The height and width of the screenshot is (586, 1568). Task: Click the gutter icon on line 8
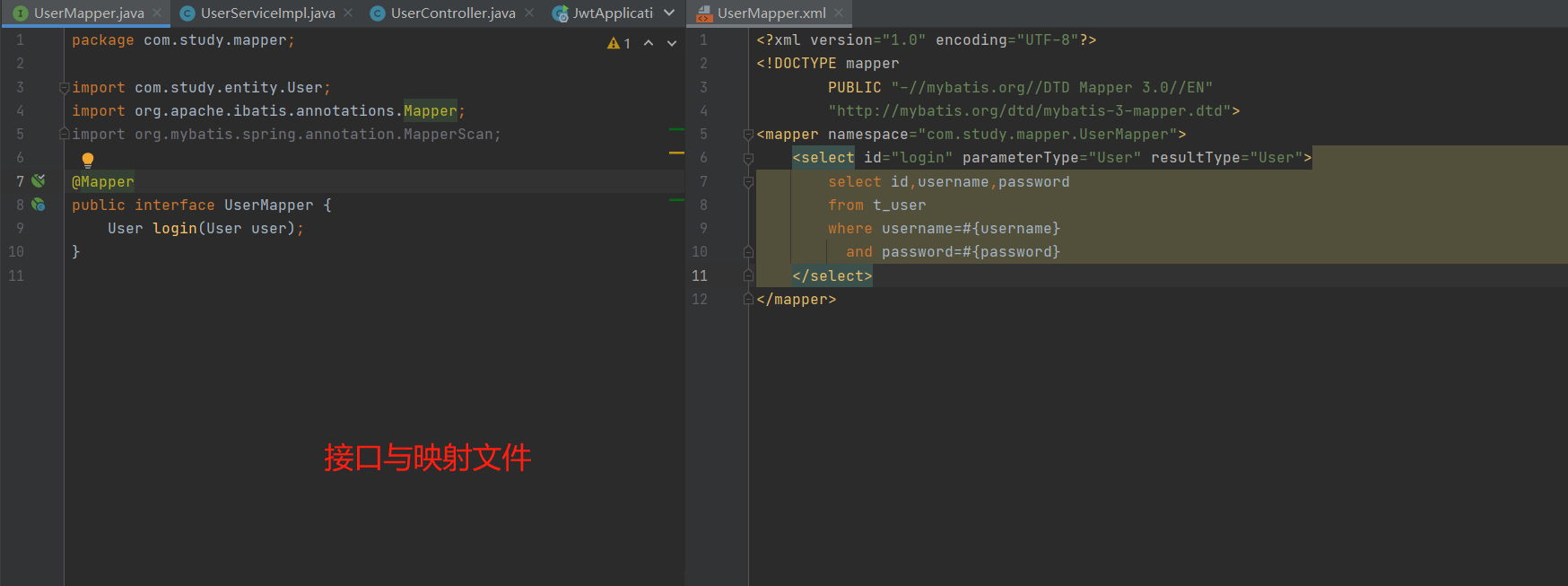39,205
